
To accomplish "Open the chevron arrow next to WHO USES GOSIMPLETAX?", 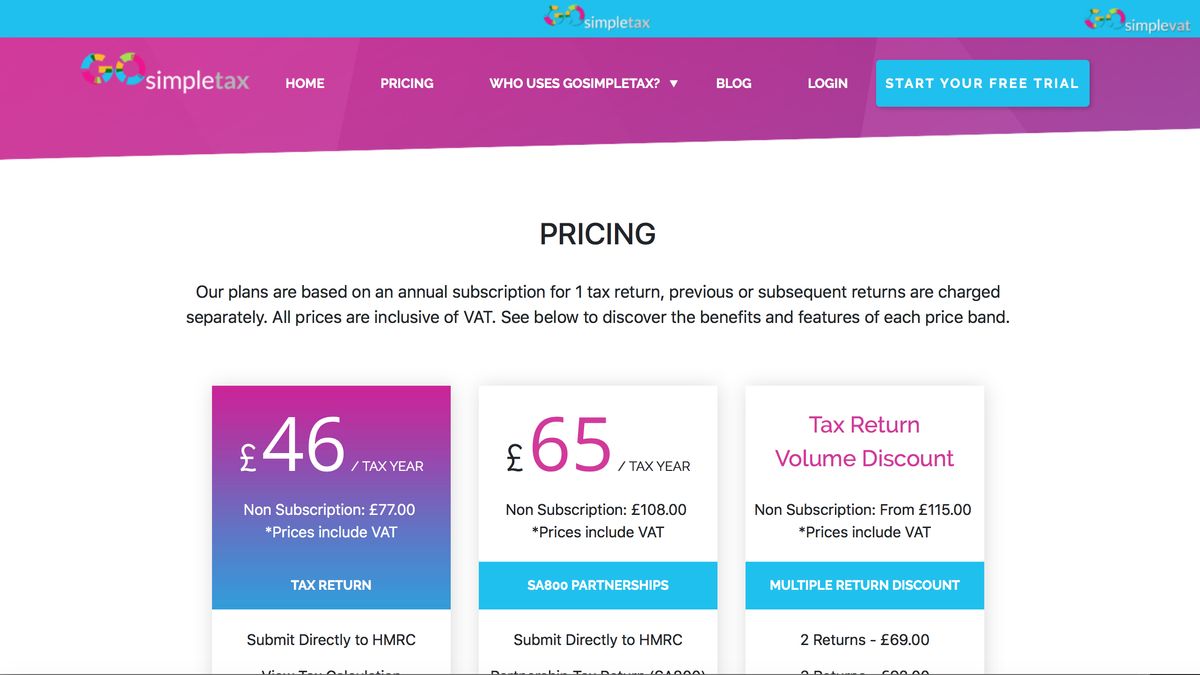I will pos(673,84).
